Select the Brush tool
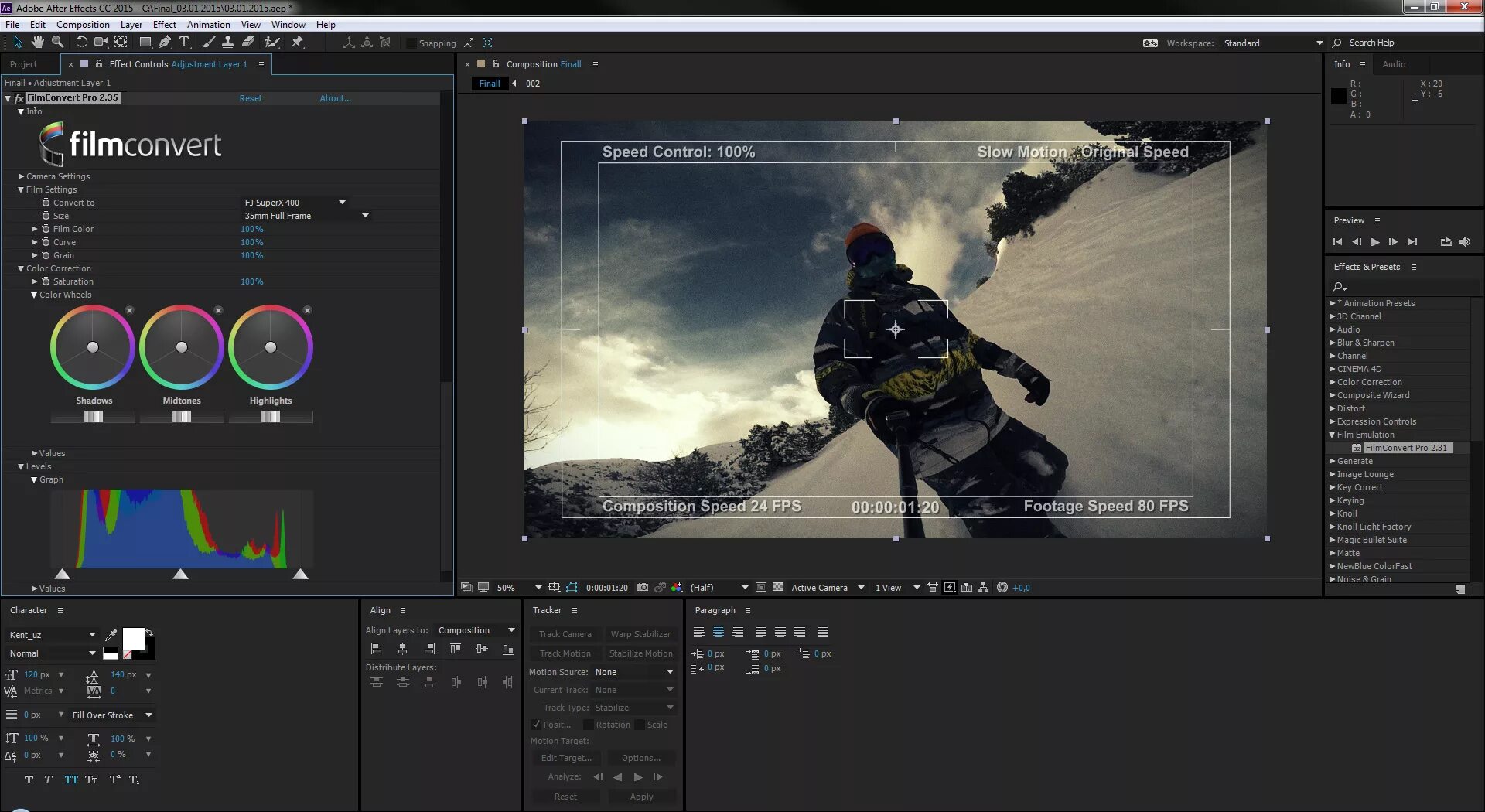This screenshot has height=812, width=1485. click(x=208, y=43)
